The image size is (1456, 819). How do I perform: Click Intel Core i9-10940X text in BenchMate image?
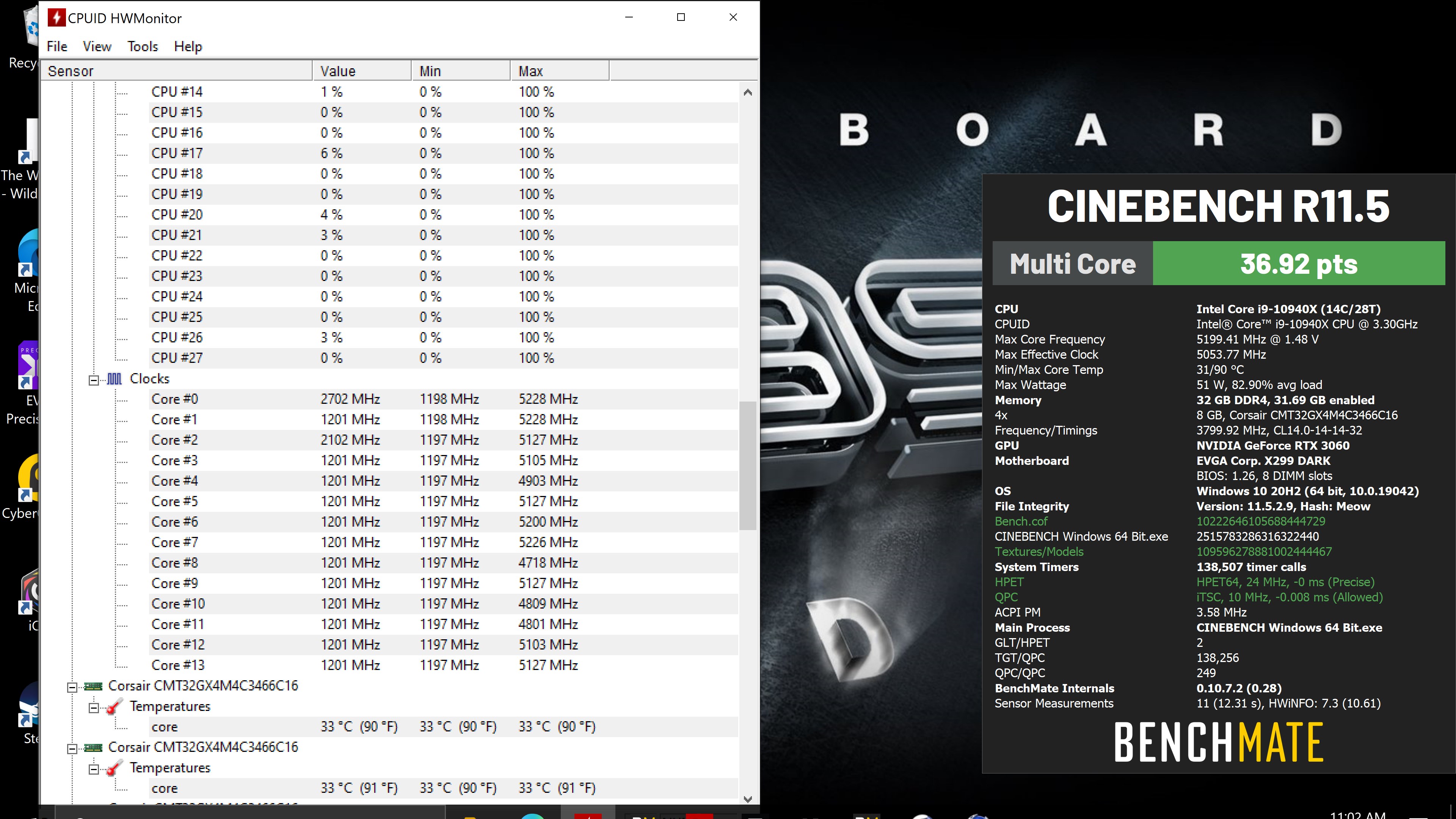click(1288, 309)
